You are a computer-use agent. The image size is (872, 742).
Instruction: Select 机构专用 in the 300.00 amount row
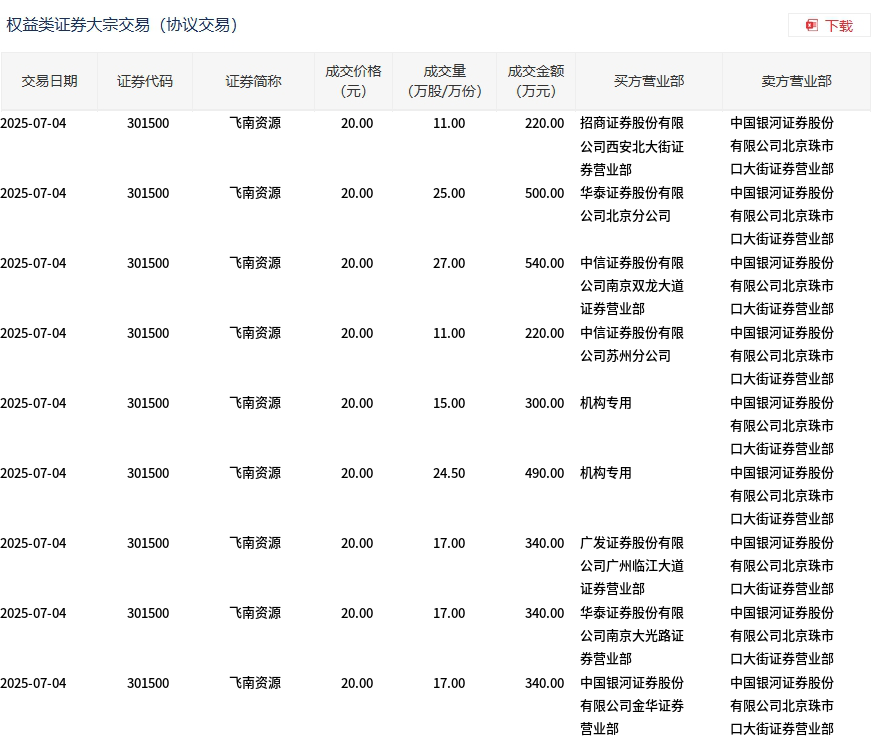click(x=606, y=403)
